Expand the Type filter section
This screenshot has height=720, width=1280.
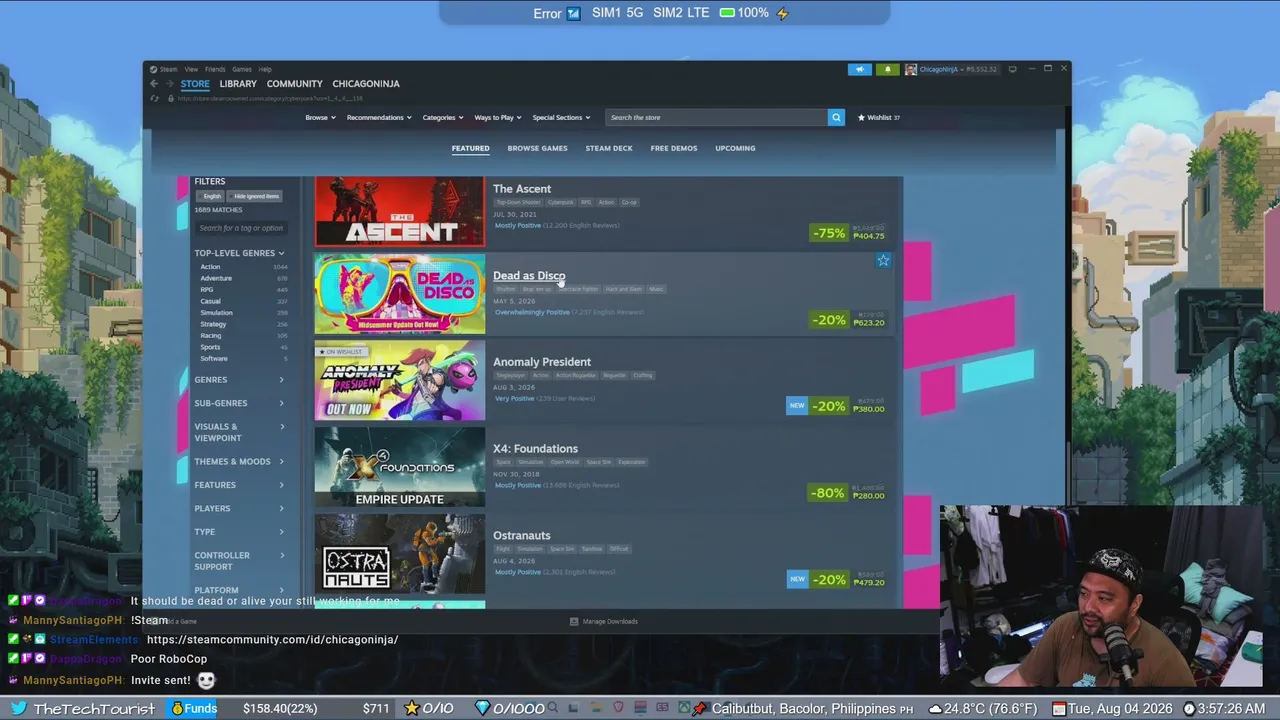tap(239, 532)
